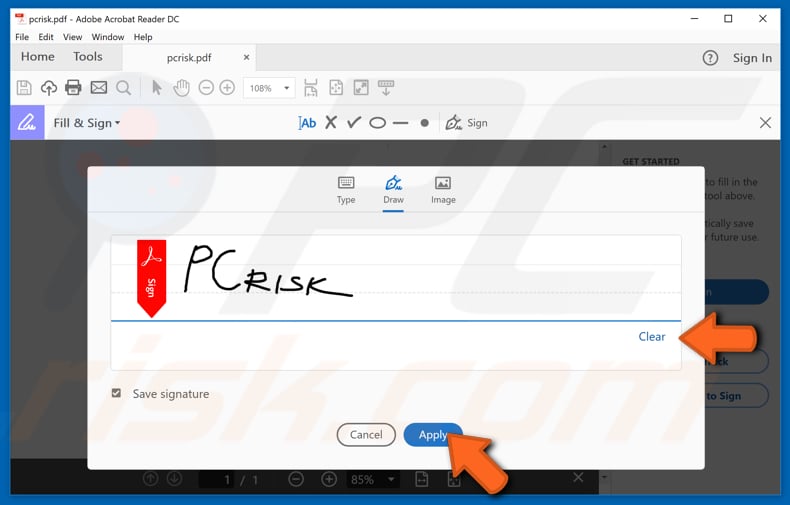This screenshot has height=505, width=790.
Task: Click the next page down arrow icon
Action: (174, 478)
